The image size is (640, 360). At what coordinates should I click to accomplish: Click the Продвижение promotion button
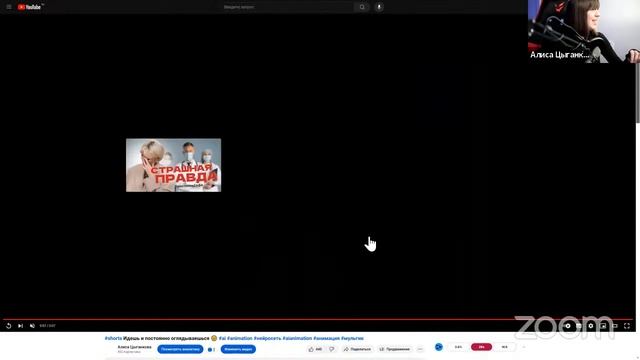395,349
